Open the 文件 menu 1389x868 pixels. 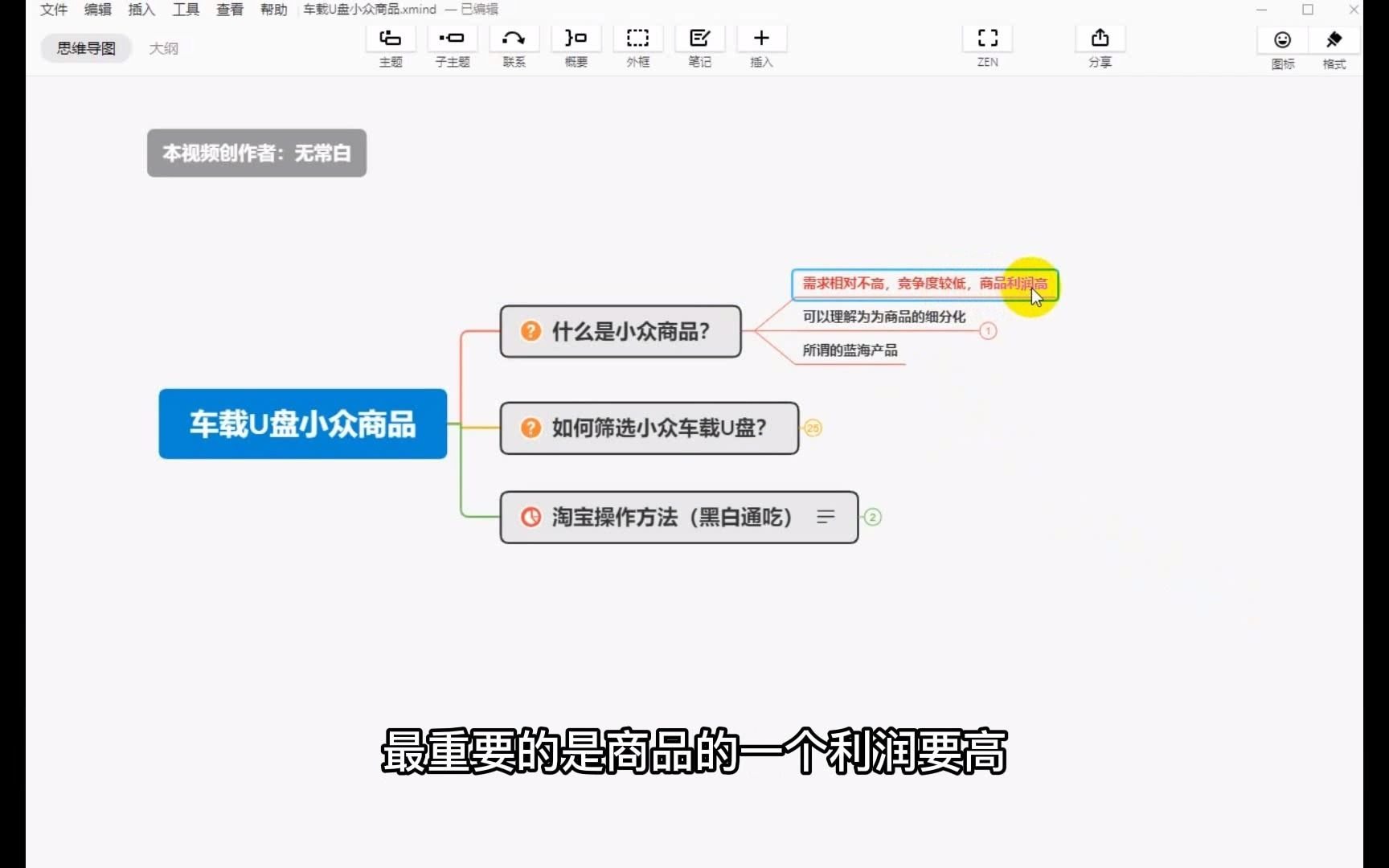54,10
